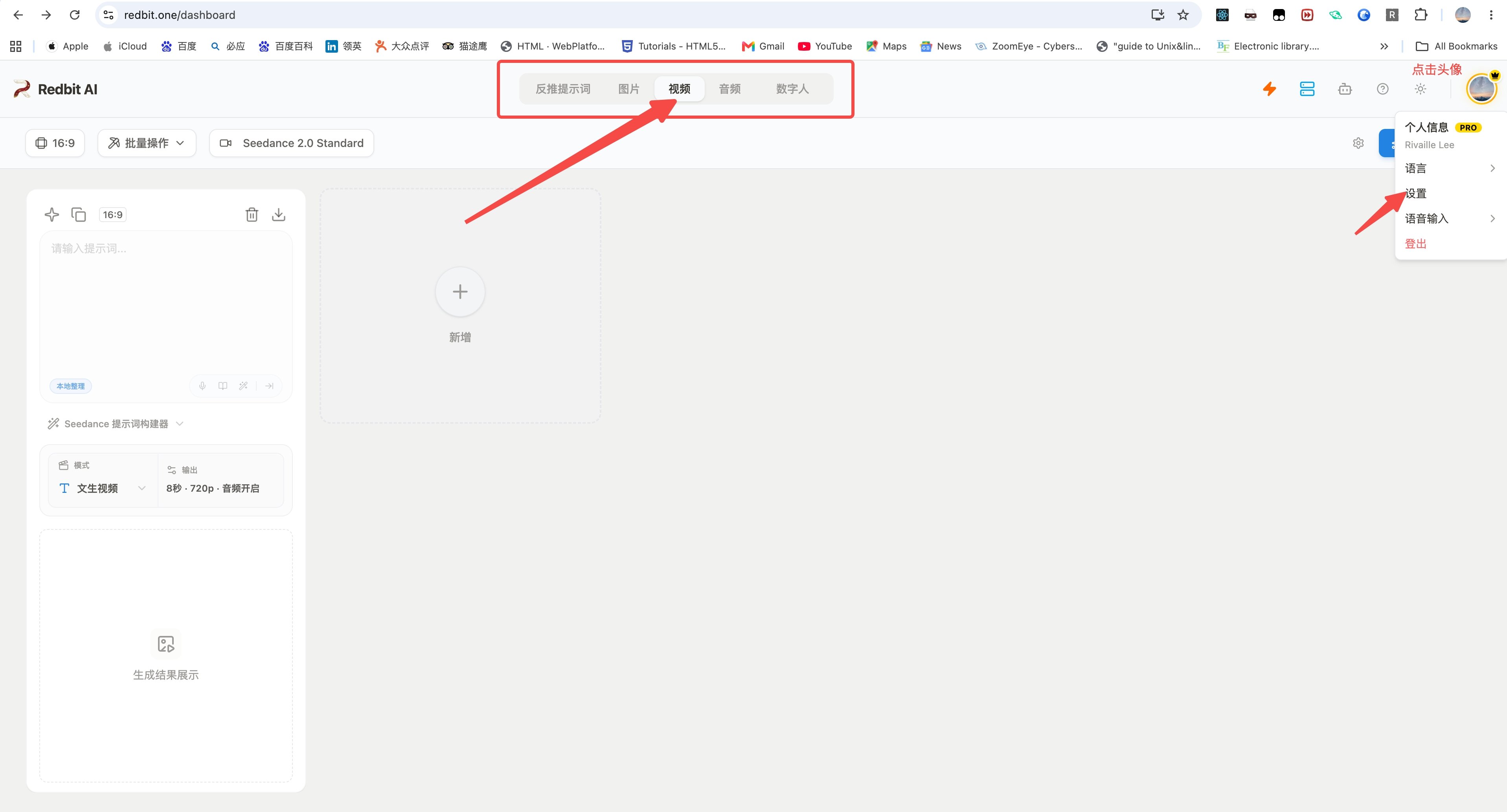Open the robot assistant icon in header

(x=1345, y=89)
